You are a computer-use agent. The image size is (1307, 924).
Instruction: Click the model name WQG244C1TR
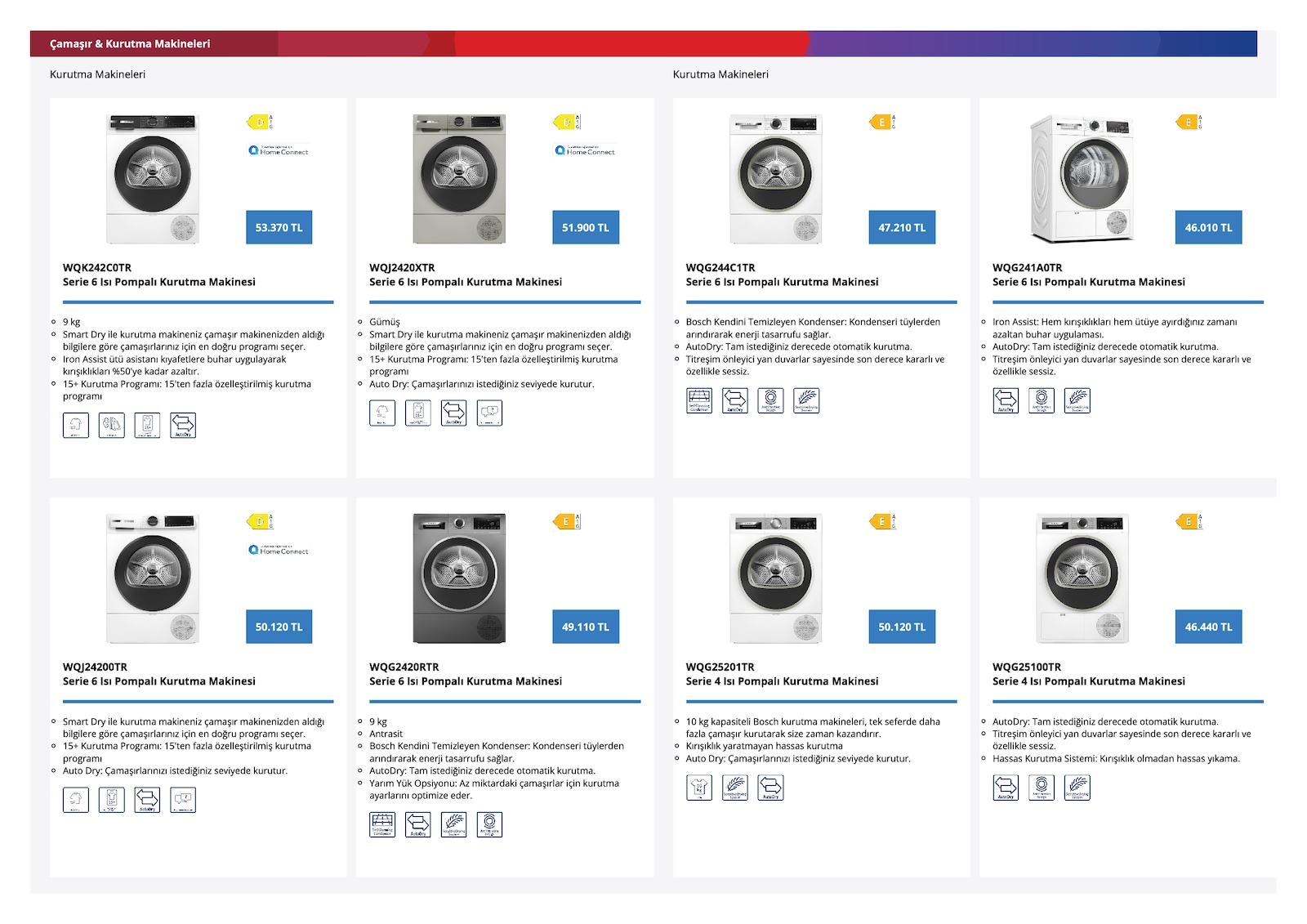point(720,268)
